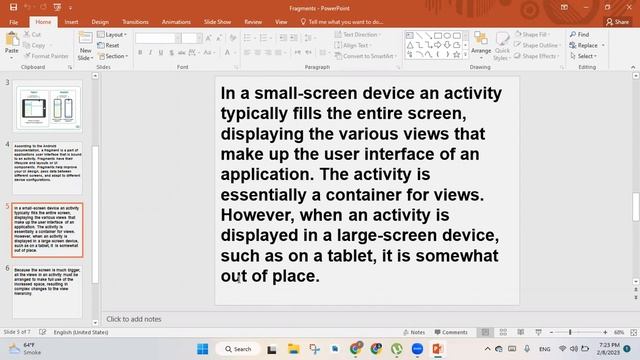Click Increase Font Size icon
This screenshot has height=360, width=640.
point(209,38)
